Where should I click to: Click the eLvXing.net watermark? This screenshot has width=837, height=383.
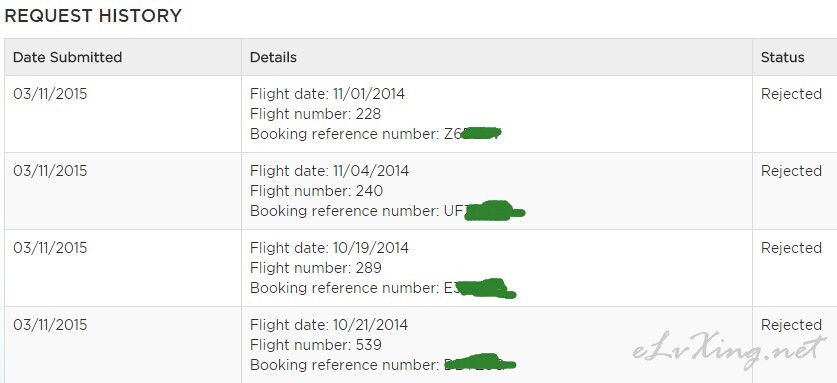pos(729,350)
